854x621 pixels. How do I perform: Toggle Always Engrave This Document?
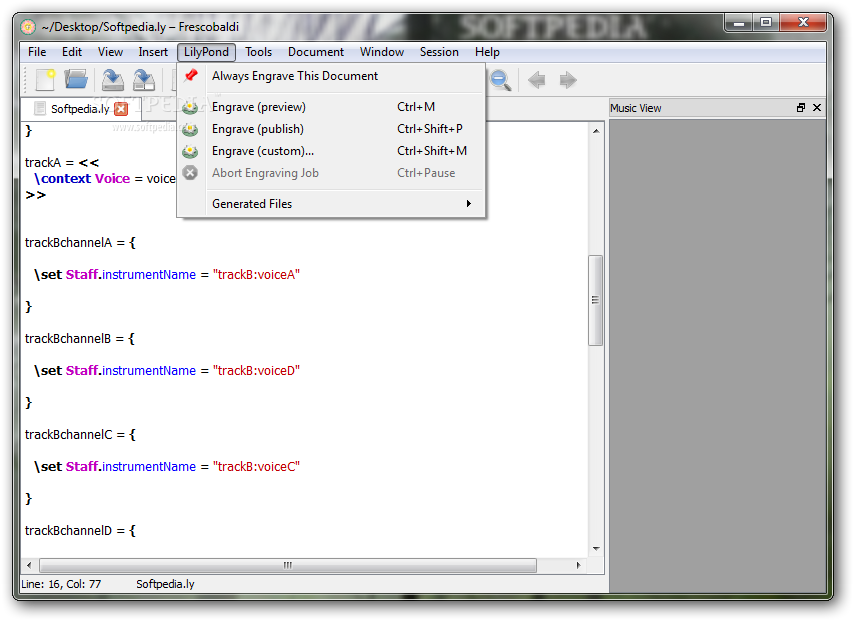click(x=331, y=76)
